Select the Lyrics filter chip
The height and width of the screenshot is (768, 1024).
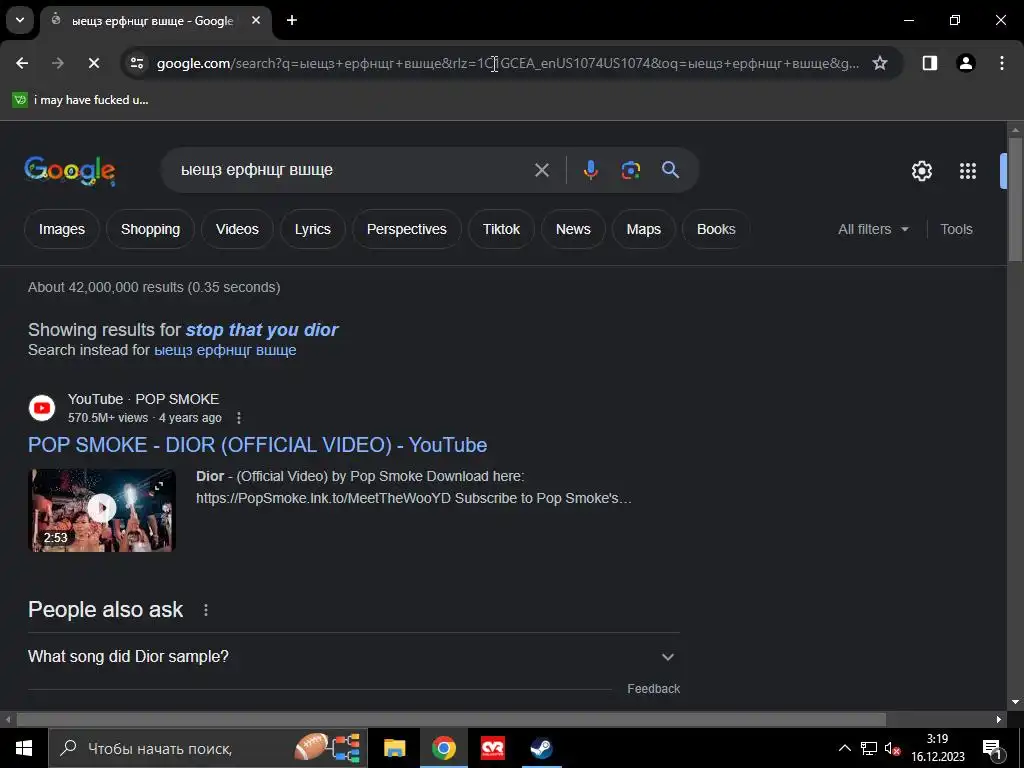click(313, 229)
